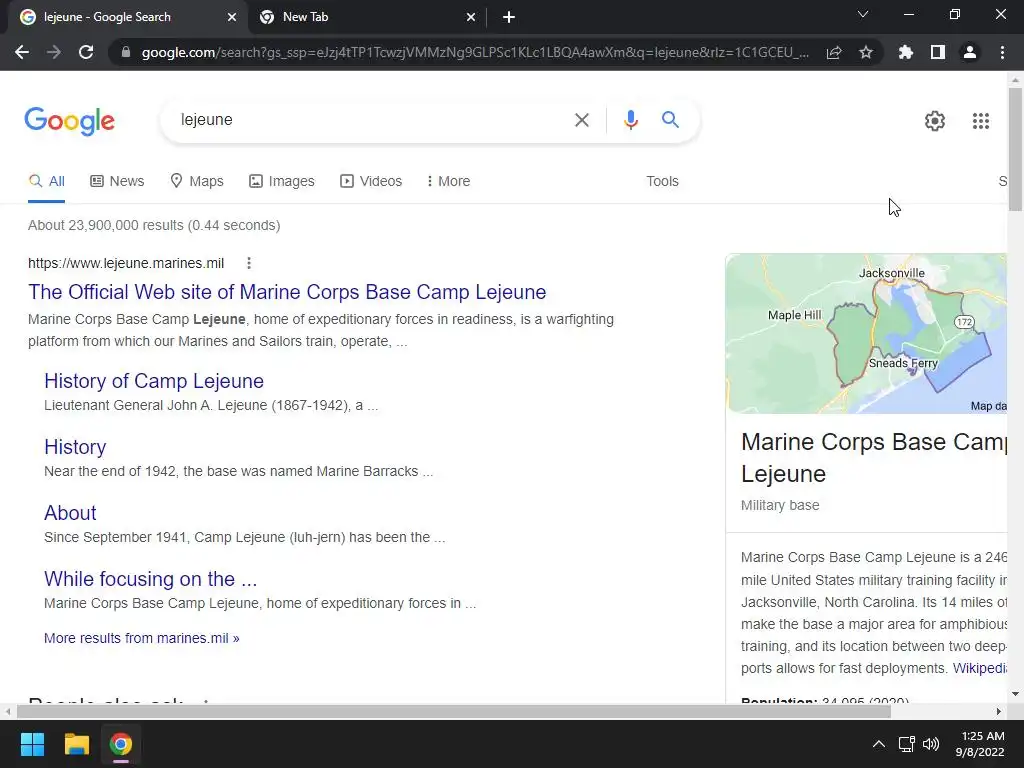Screen dimensions: 1024x768
Task: Open Camp Lejeune map thumbnail
Action: [866, 334]
